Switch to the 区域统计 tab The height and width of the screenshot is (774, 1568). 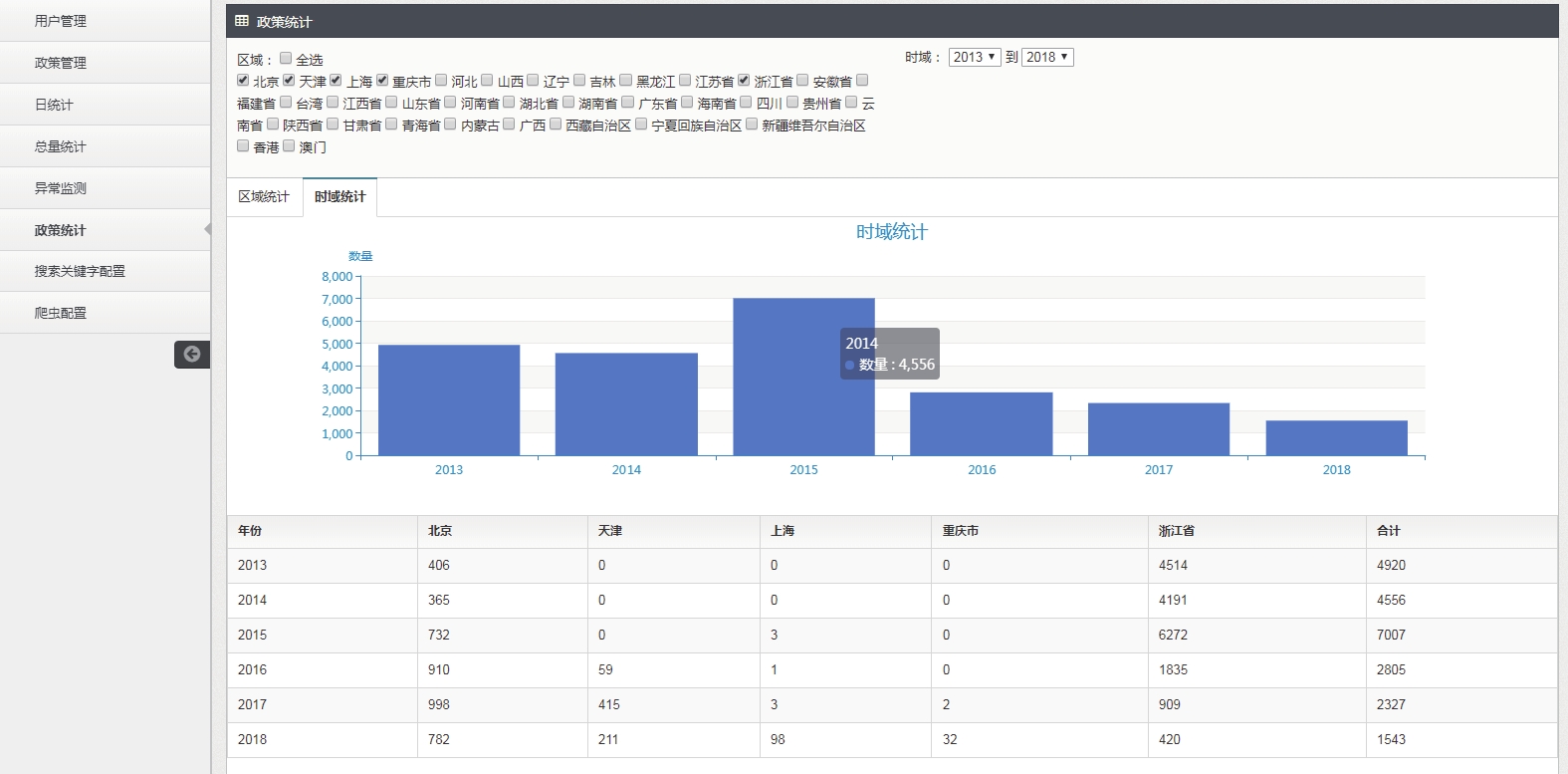click(x=264, y=197)
